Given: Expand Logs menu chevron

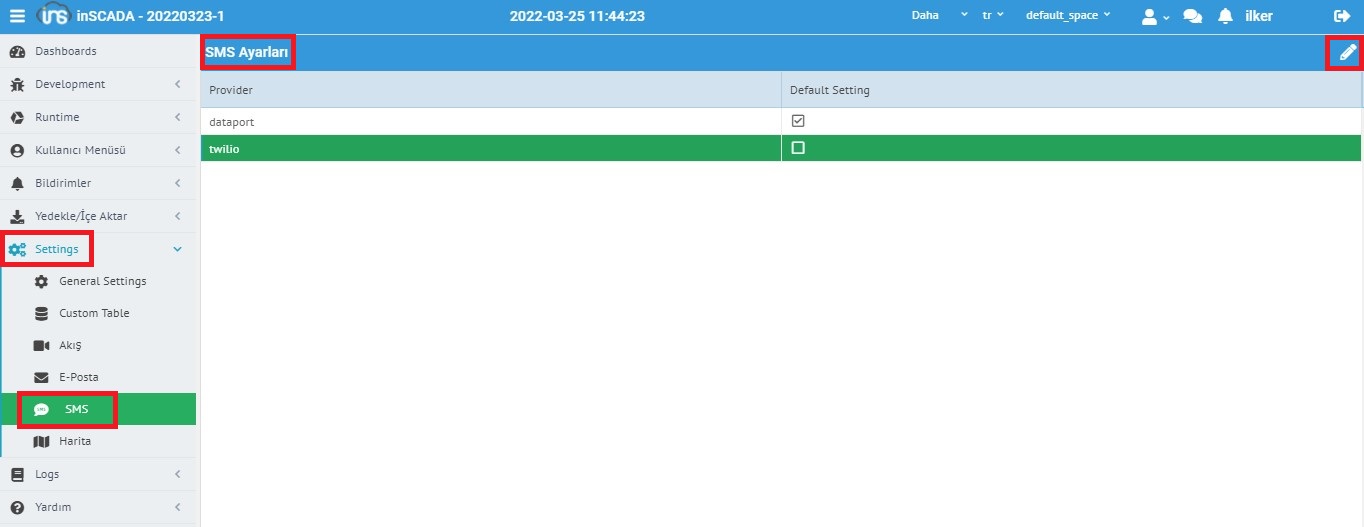Looking at the screenshot, I should [x=178, y=474].
